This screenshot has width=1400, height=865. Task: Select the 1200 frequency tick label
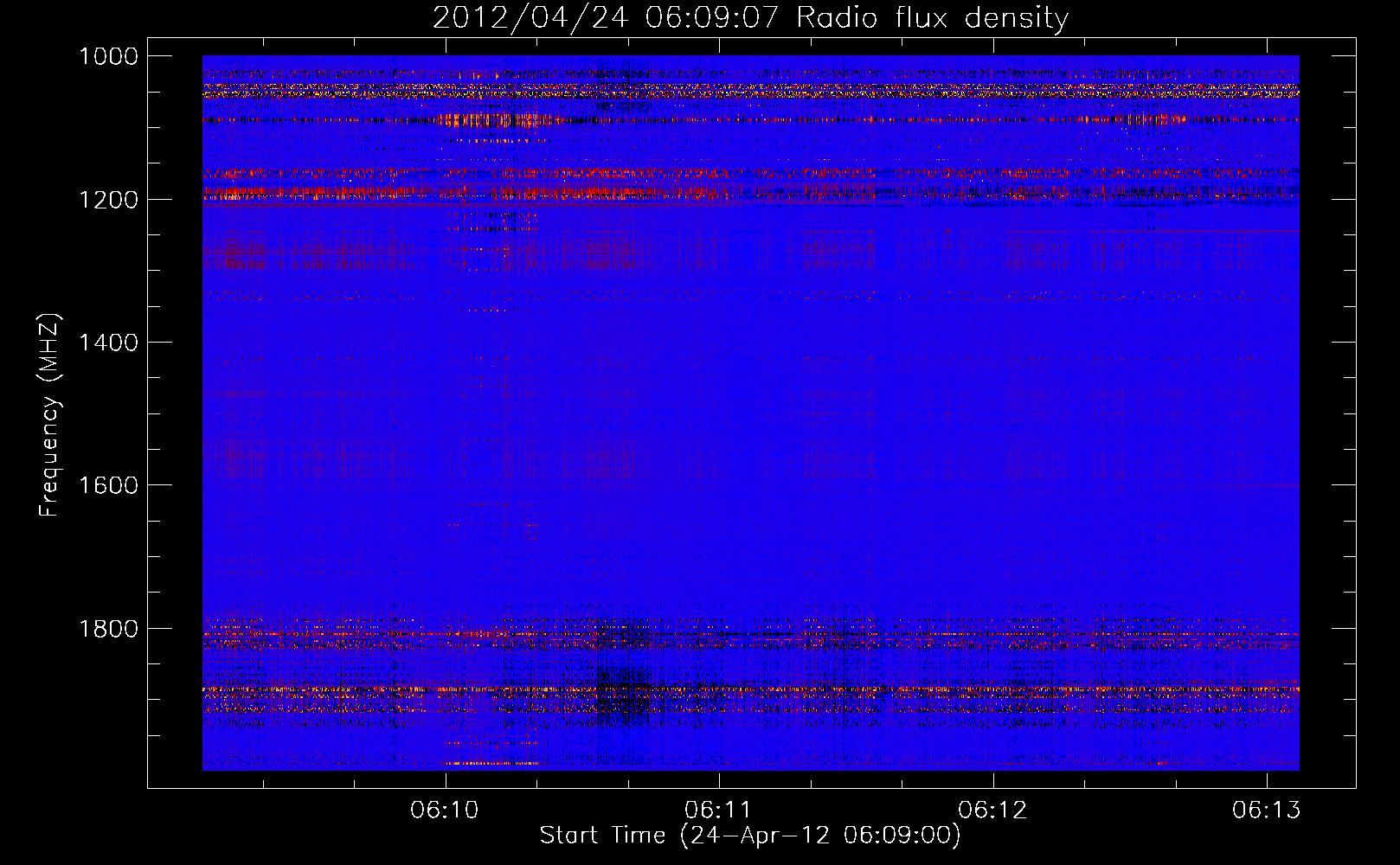pos(109,200)
